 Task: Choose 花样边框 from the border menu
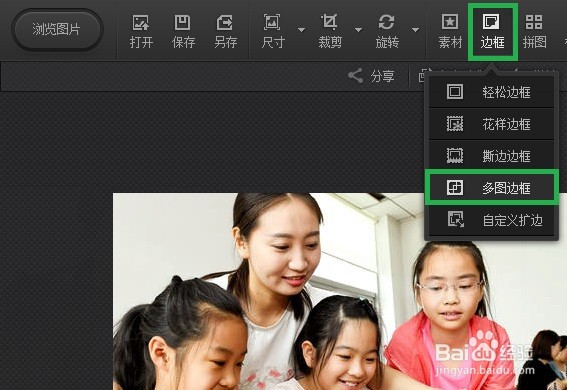tap(491, 124)
